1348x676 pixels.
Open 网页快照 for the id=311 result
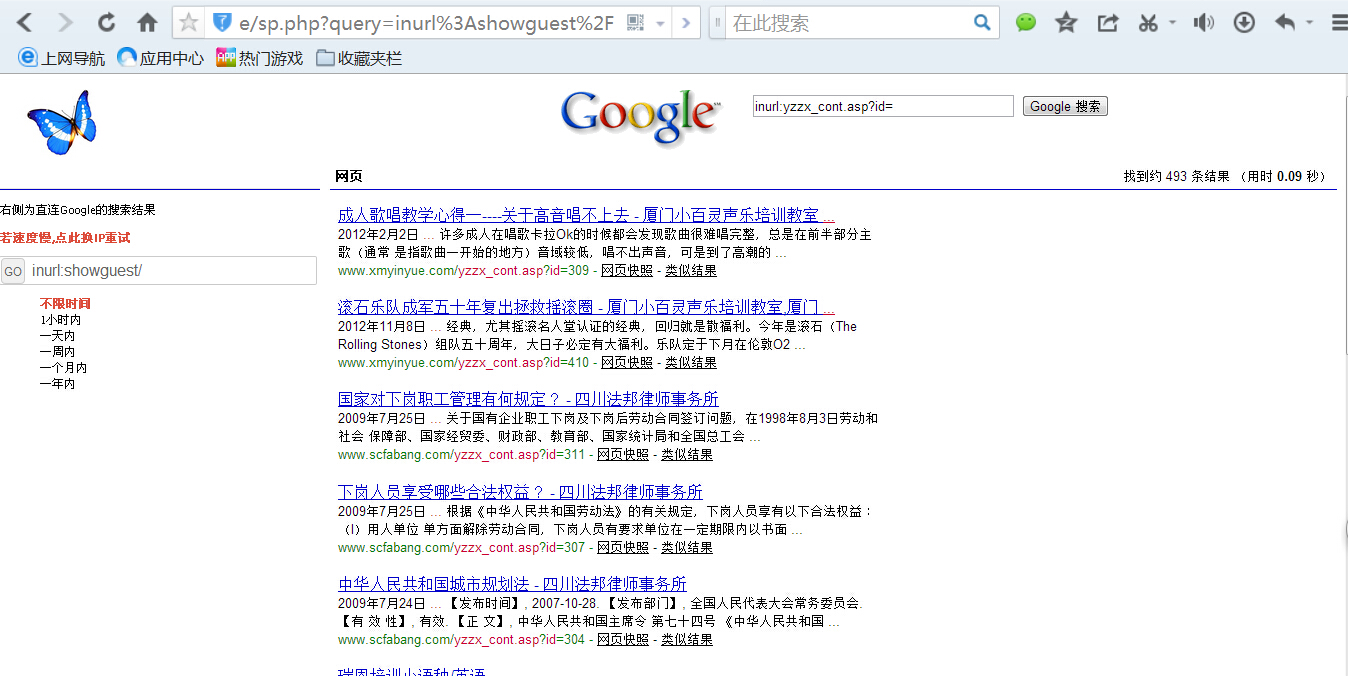point(623,455)
